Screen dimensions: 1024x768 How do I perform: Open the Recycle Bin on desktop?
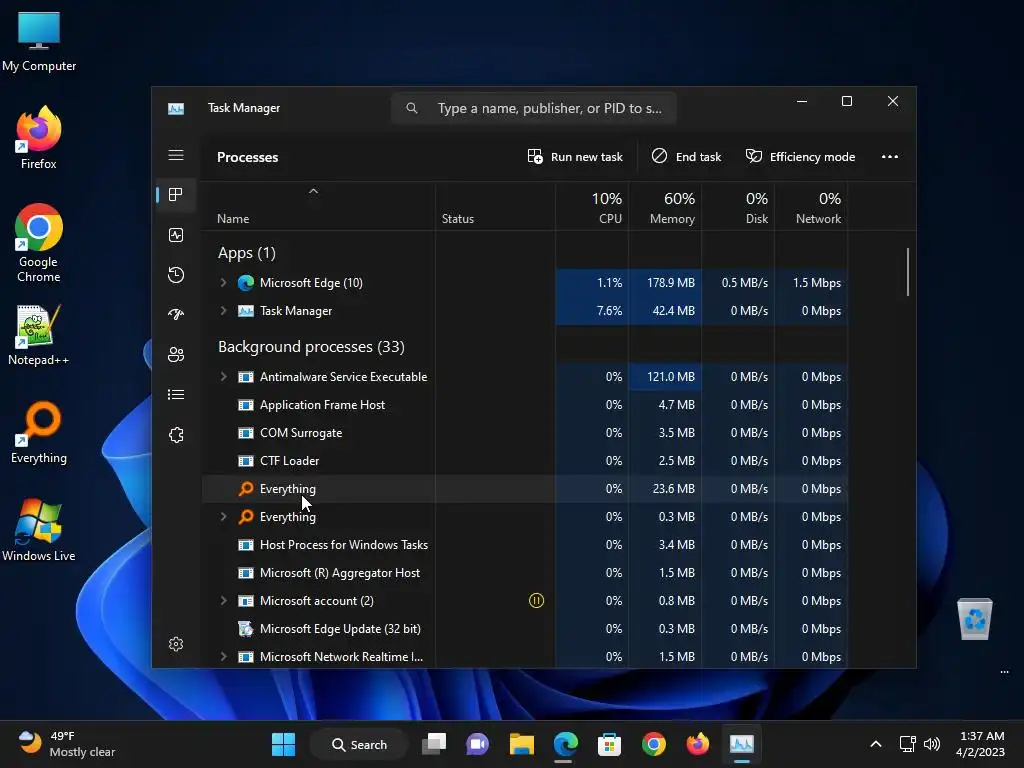(x=974, y=619)
